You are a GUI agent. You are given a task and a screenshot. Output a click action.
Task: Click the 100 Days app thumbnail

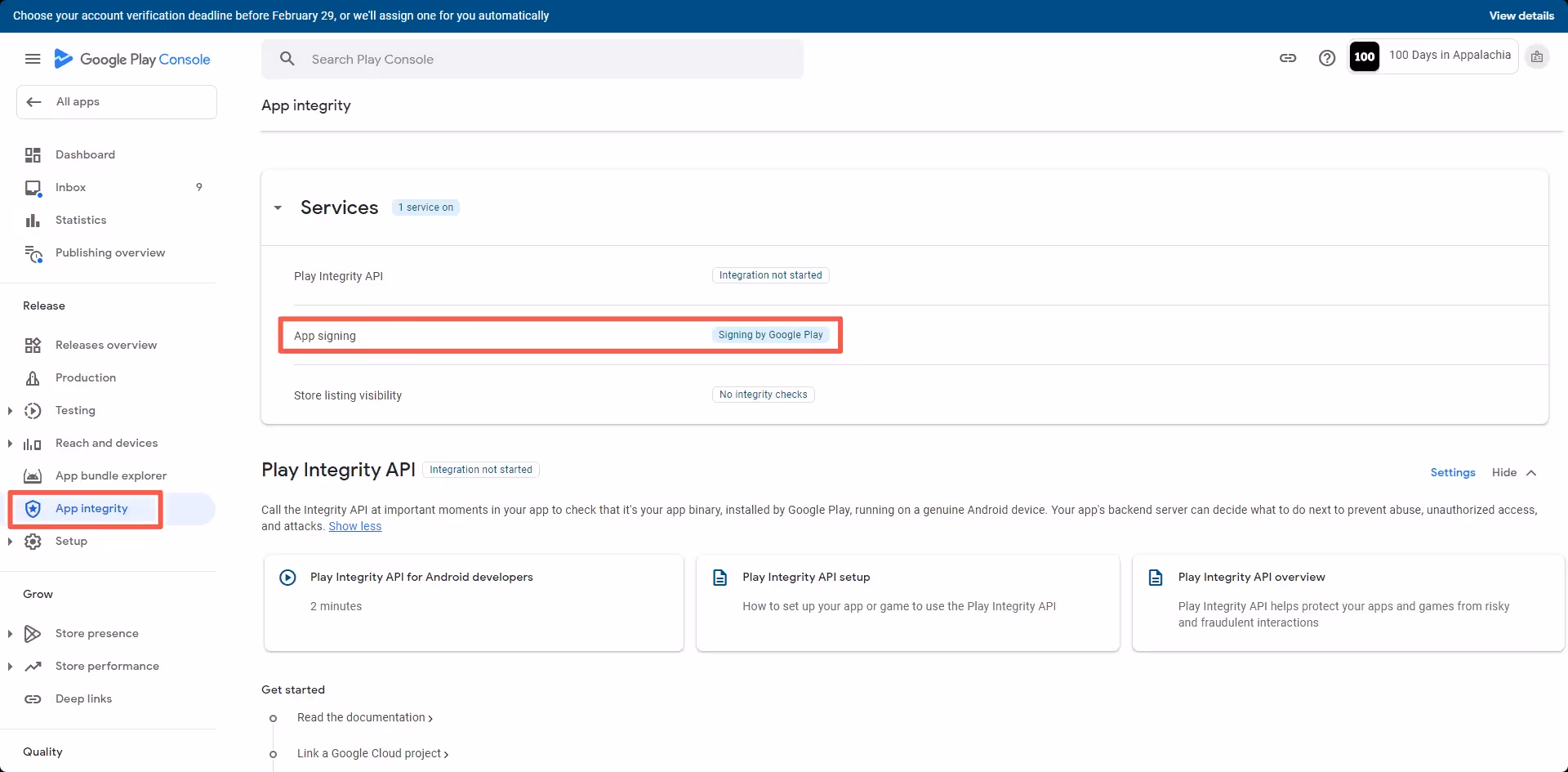(x=1364, y=56)
